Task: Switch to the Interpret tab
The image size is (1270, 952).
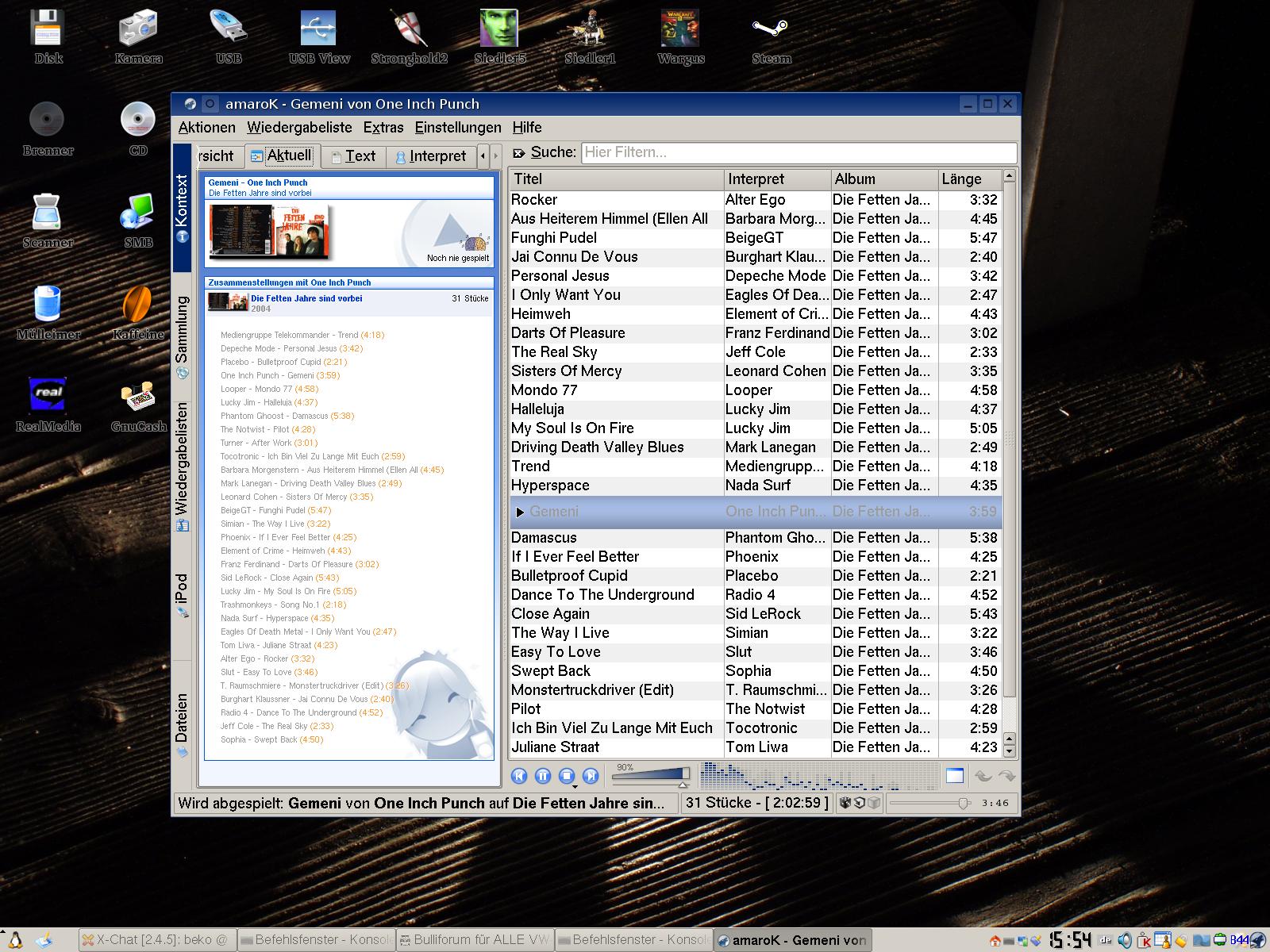Action: coord(431,156)
